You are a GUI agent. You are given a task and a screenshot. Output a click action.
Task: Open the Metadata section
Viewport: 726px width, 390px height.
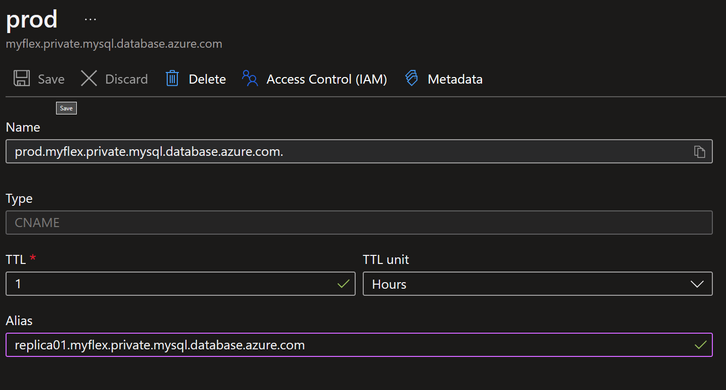click(x=455, y=79)
